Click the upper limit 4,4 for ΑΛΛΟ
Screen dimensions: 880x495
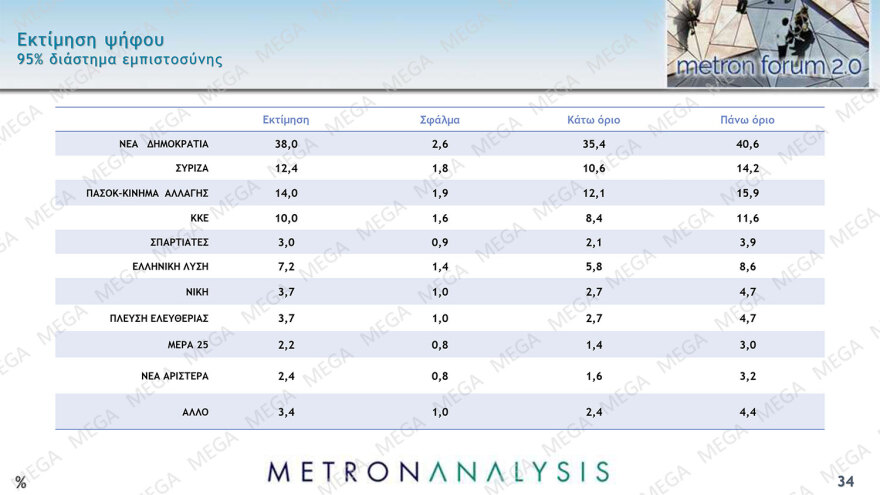pos(748,412)
